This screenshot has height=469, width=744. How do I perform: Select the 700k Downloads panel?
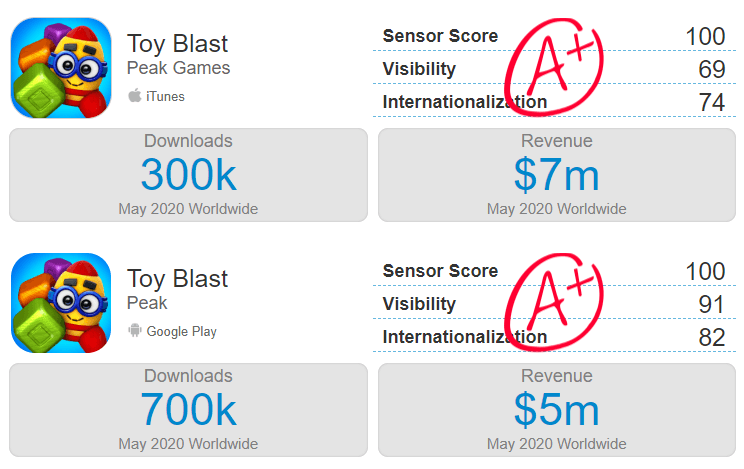[x=188, y=410]
